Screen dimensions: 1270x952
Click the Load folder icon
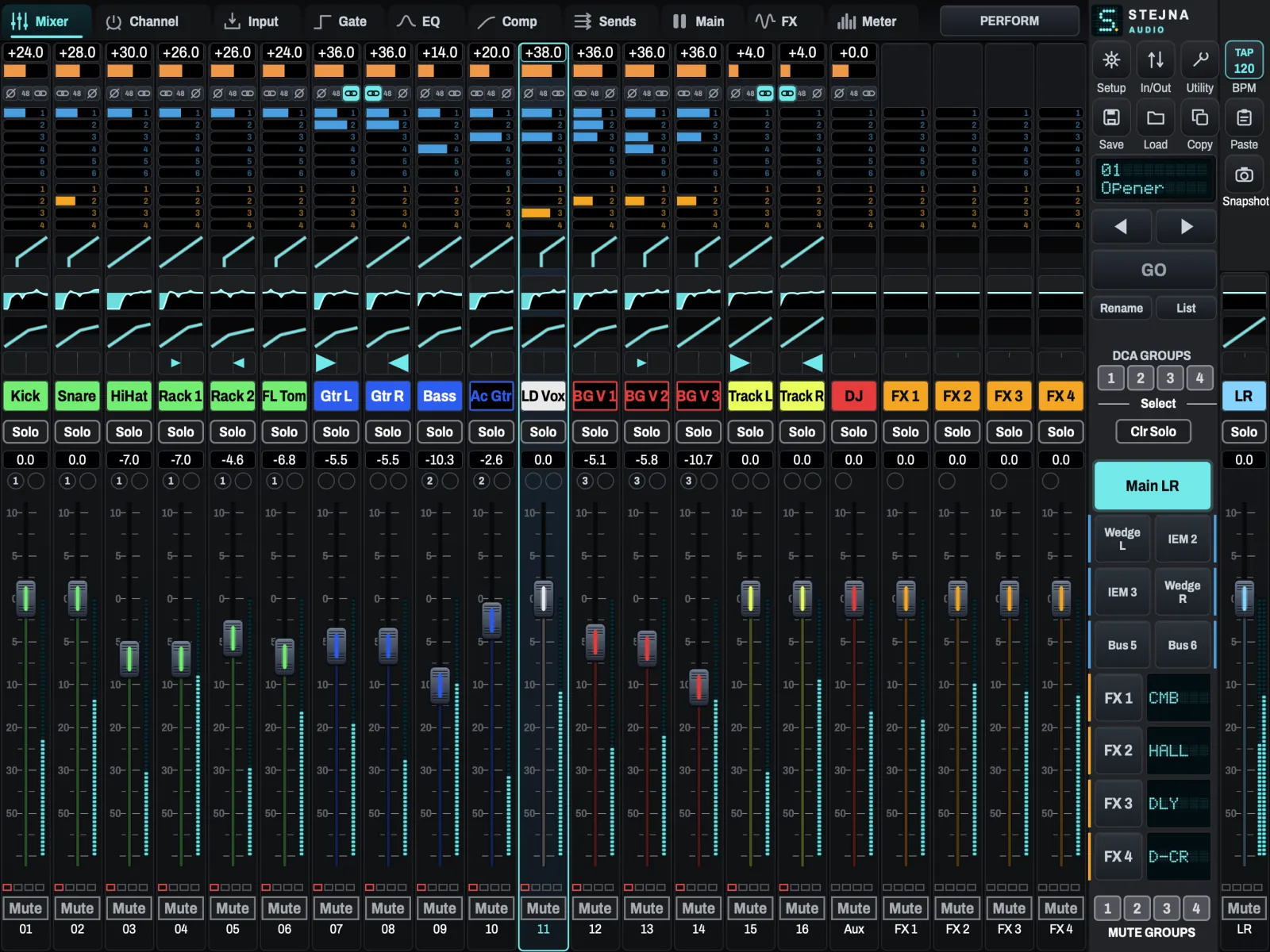click(1156, 118)
